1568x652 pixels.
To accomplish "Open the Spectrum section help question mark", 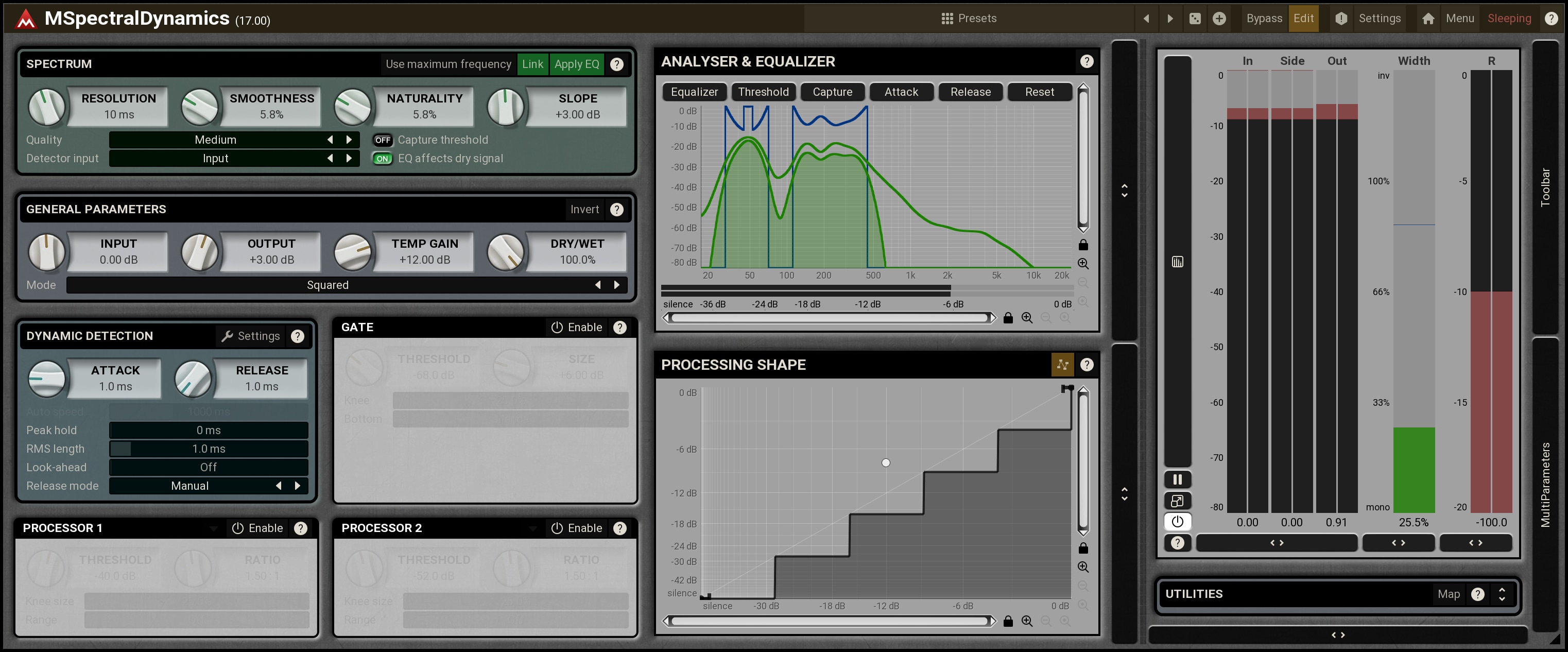I will 616,64.
